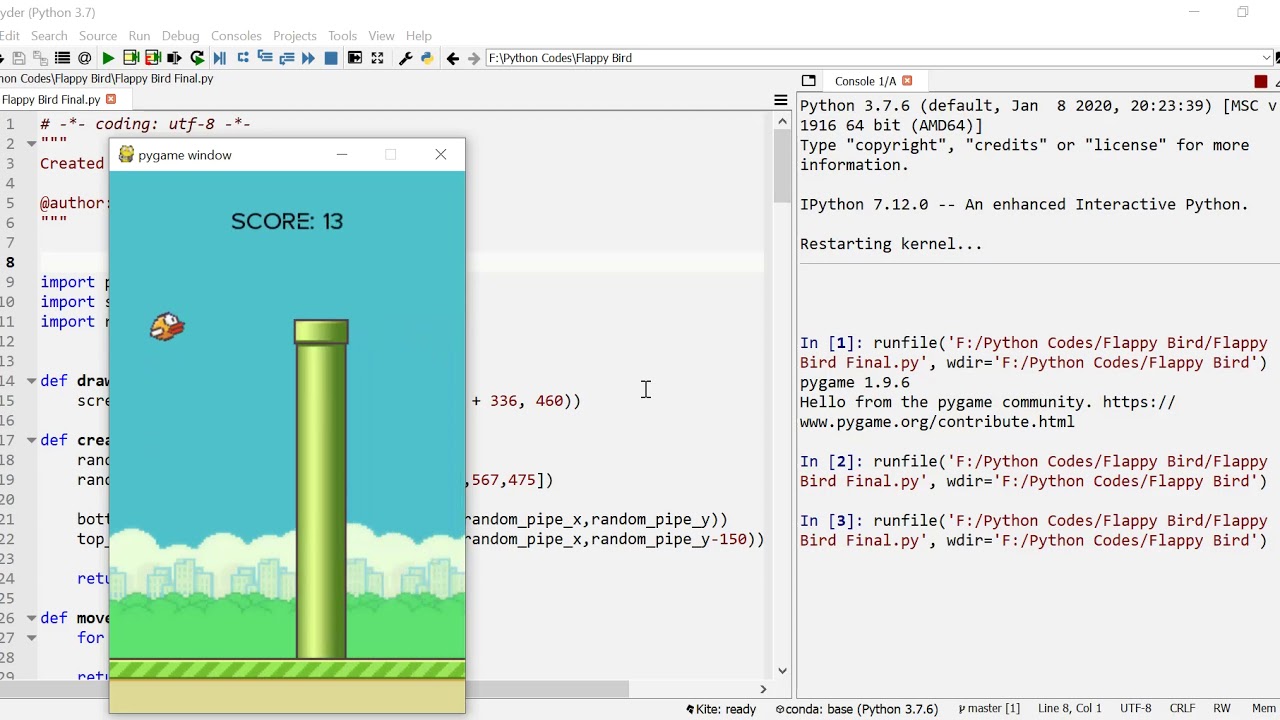1280x720 pixels.
Task: Maximize current pane icon
Action: click(x=355, y=58)
